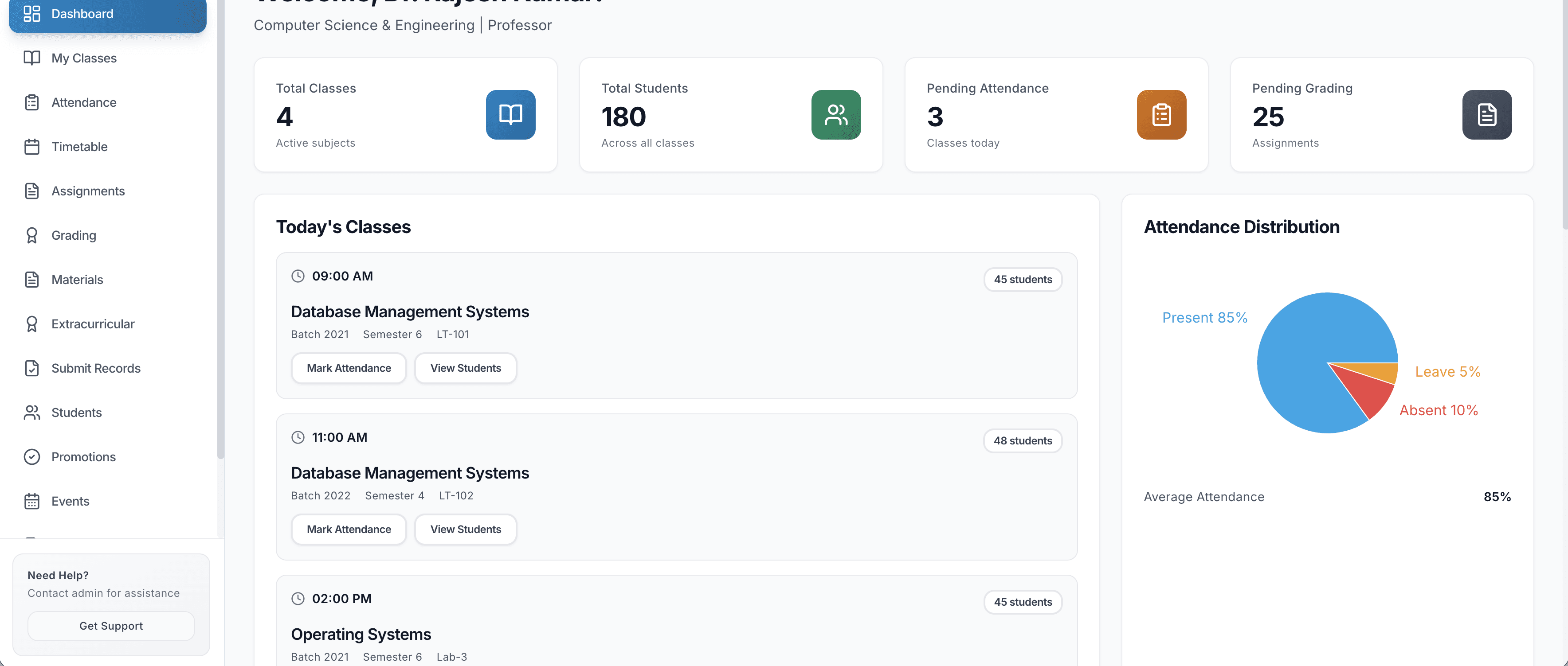Image resolution: width=1568 pixels, height=666 pixels.
Task: View Students of the 11:00 AM class
Action: pyautogui.click(x=465, y=529)
